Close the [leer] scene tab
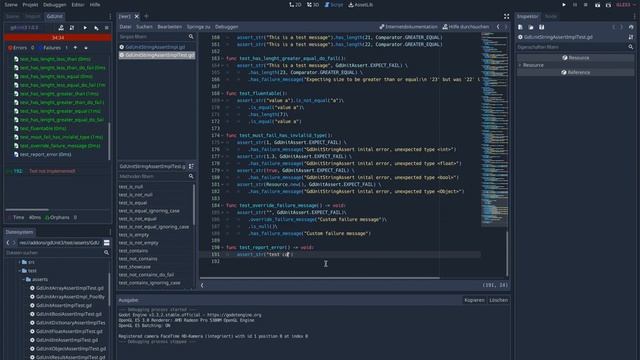 coord(137,16)
